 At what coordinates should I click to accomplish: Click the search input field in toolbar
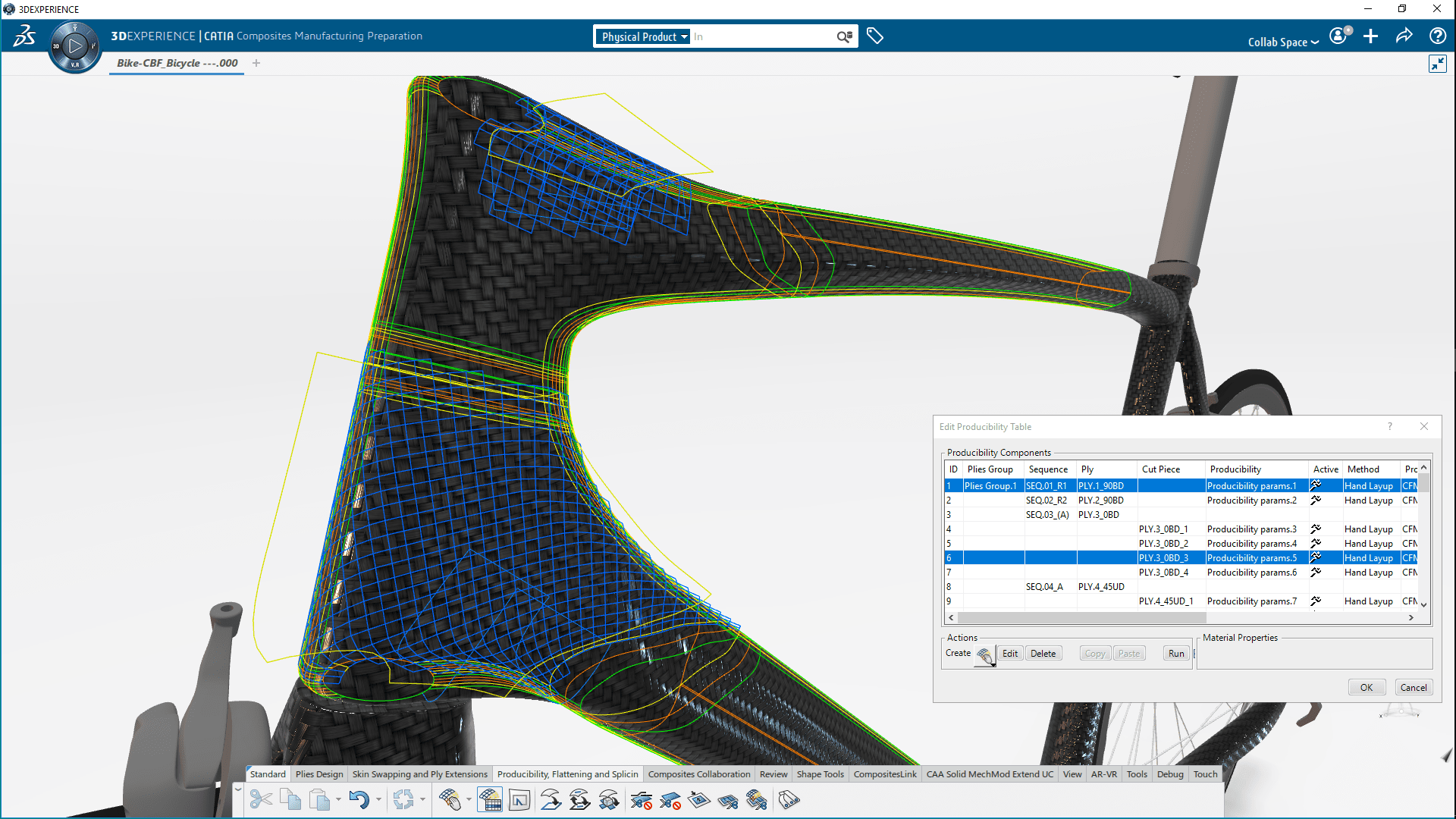[x=764, y=36]
